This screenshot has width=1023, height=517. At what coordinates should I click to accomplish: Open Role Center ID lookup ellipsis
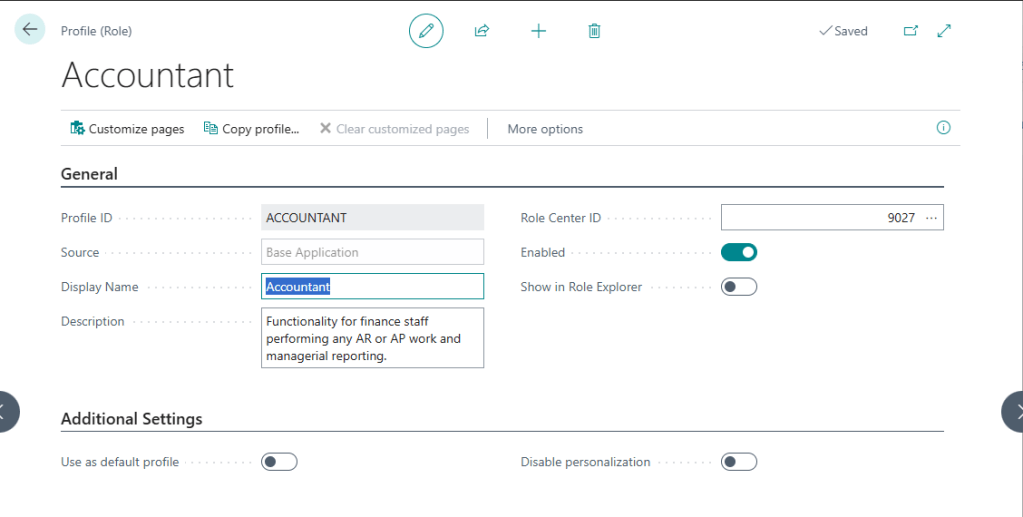(932, 218)
